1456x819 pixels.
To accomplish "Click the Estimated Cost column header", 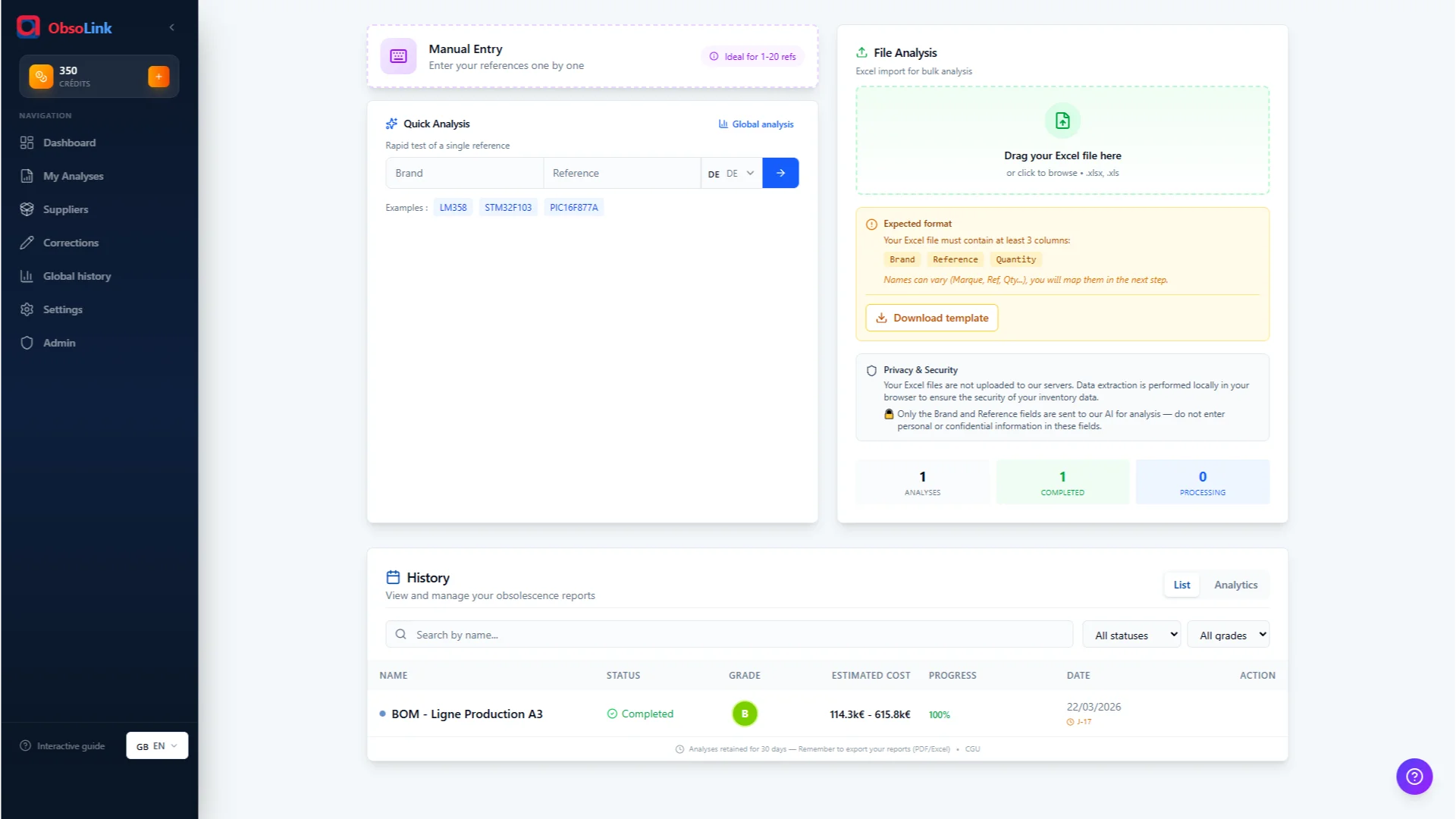I will pyautogui.click(x=871, y=676).
